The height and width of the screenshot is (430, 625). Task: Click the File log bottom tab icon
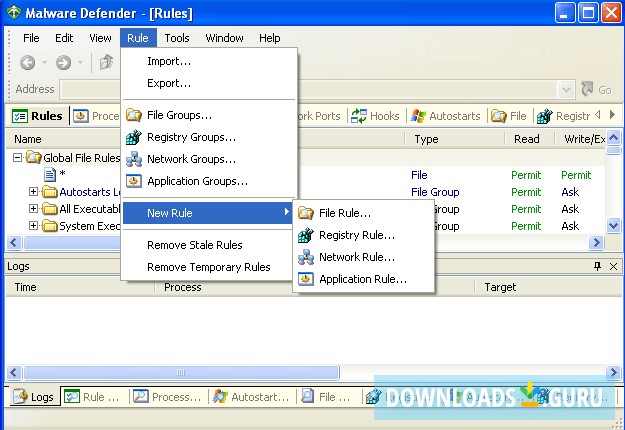pos(308,397)
